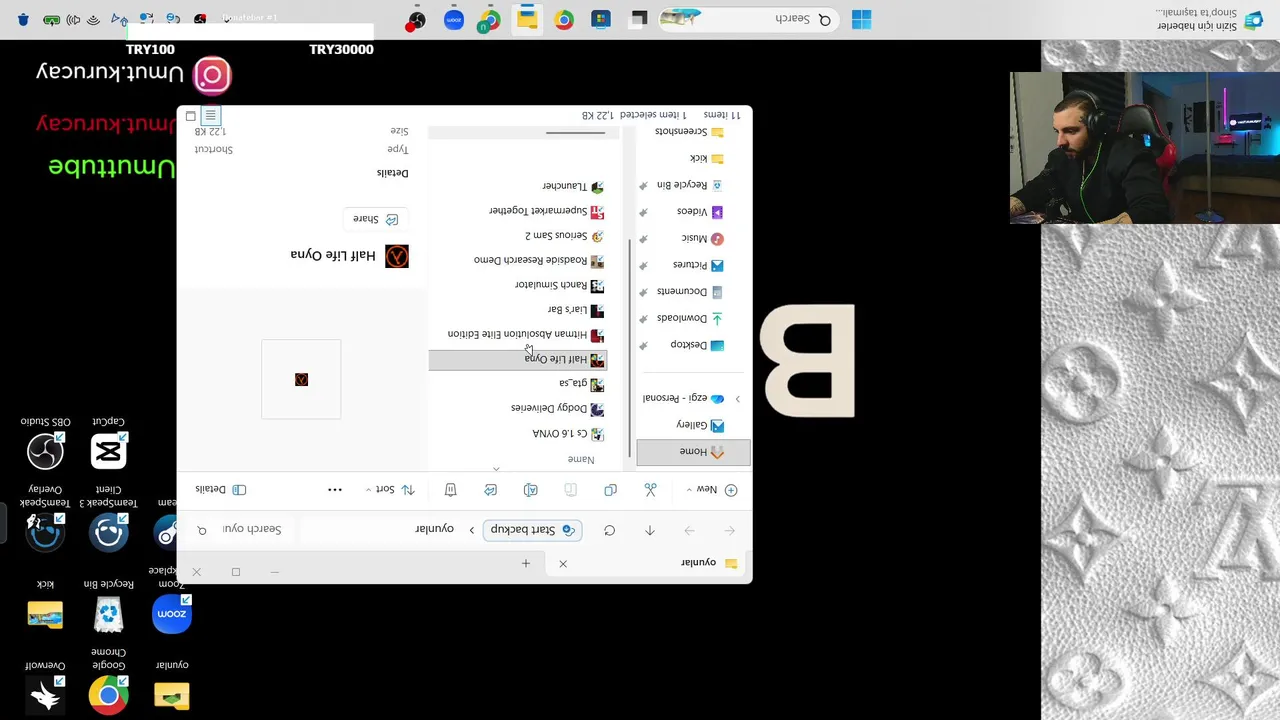The image size is (1280, 720).
Task: Select the Ranch Simulator shortcut
Action: [x=559, y=285]
